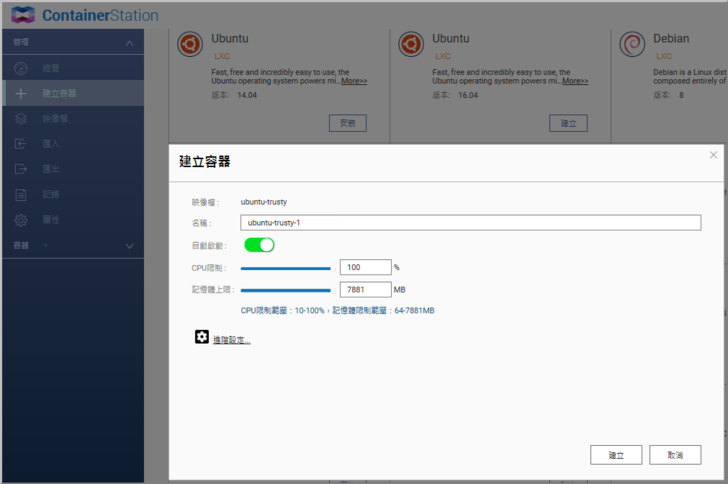Image resolution: width=728 pixels, height=484 pixels.
Task: Open the 進階設定 advanced settings link
Action: pyautogui.click(x=232, y=340)
